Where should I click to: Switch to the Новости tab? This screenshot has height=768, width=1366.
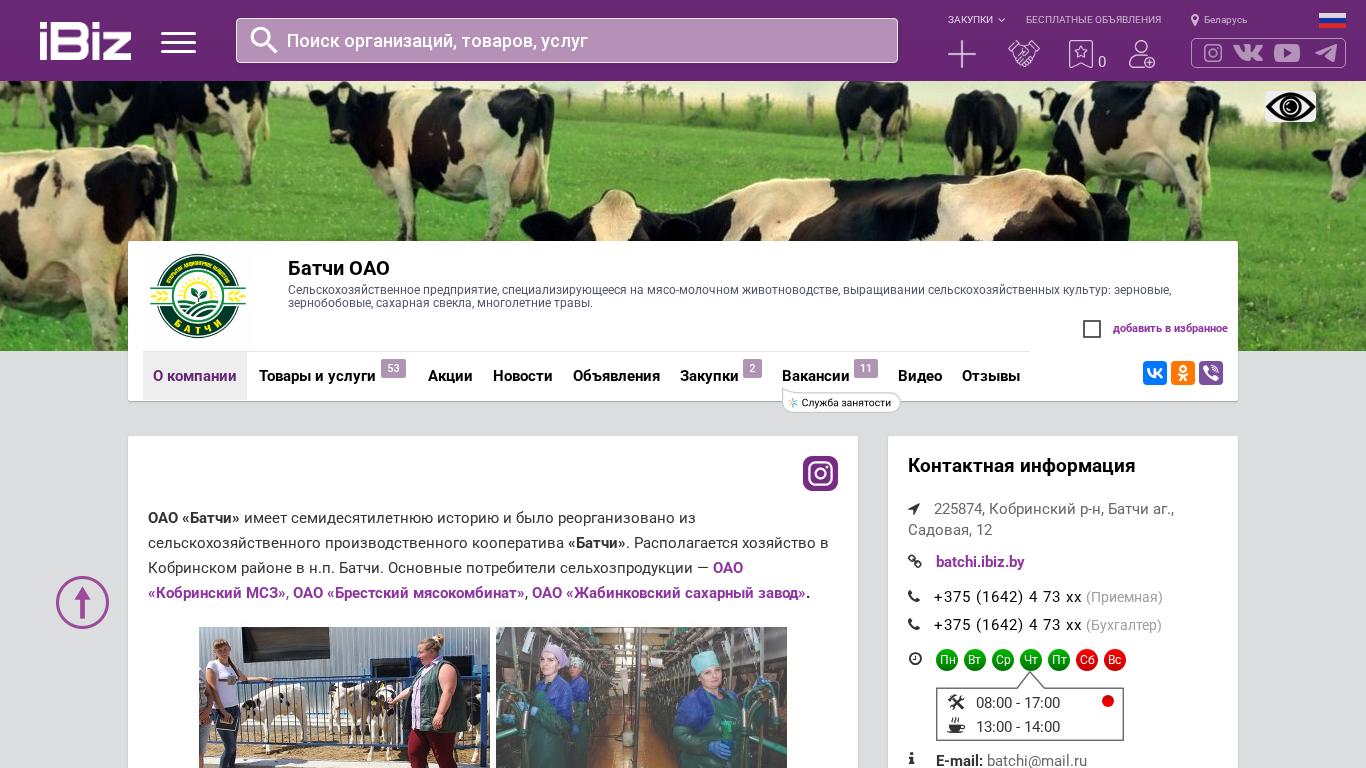click(x=523, y=376)
